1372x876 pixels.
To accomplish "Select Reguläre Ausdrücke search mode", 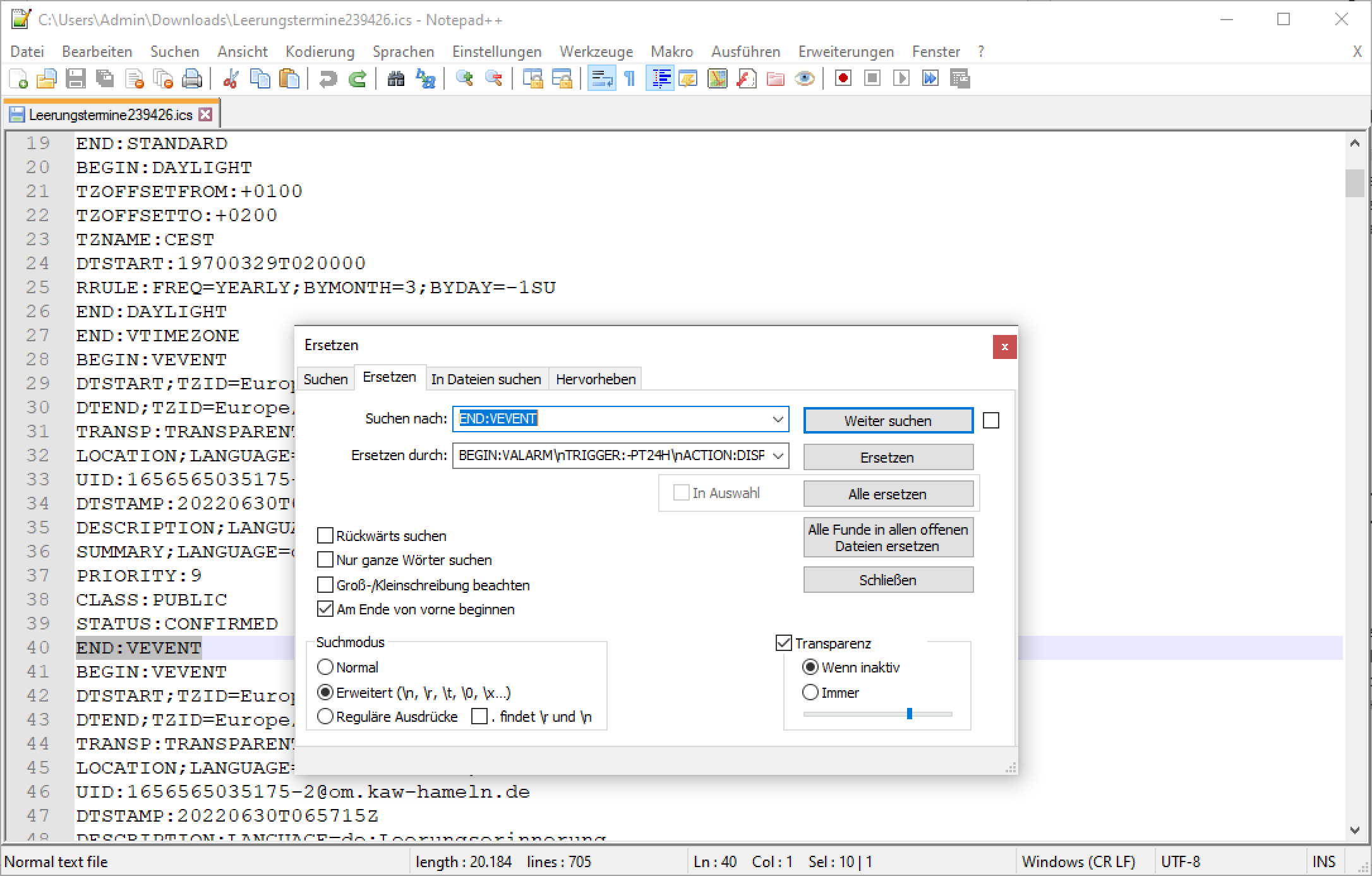I will coord(325,717).
